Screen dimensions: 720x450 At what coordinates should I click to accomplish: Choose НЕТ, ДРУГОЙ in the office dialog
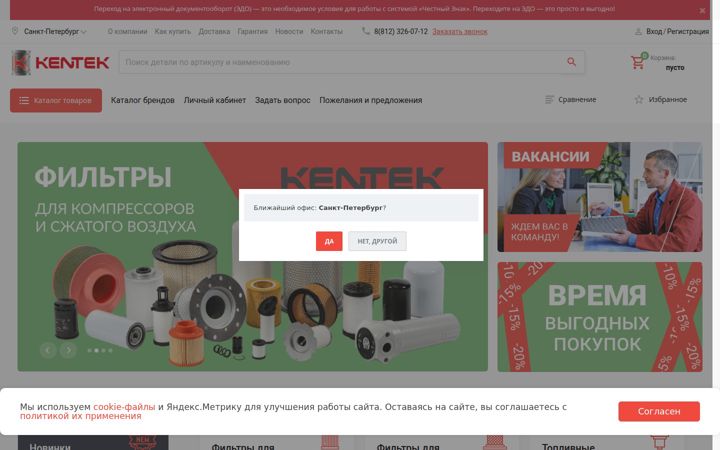click(x=377, y=241)
